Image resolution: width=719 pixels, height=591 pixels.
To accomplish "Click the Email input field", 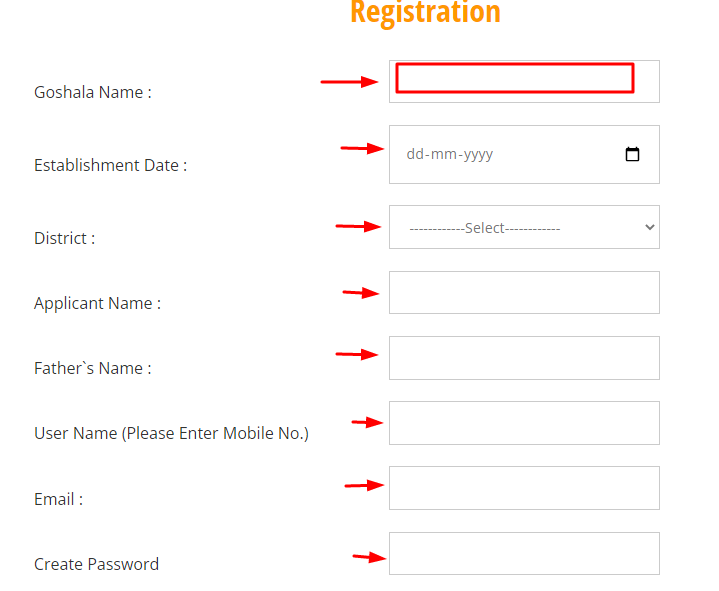I will pos(524,488).
